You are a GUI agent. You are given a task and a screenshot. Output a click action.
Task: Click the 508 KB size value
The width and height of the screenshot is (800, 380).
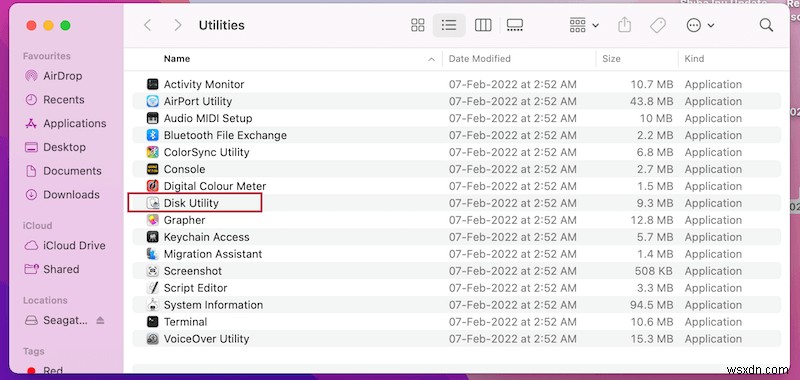654,271
